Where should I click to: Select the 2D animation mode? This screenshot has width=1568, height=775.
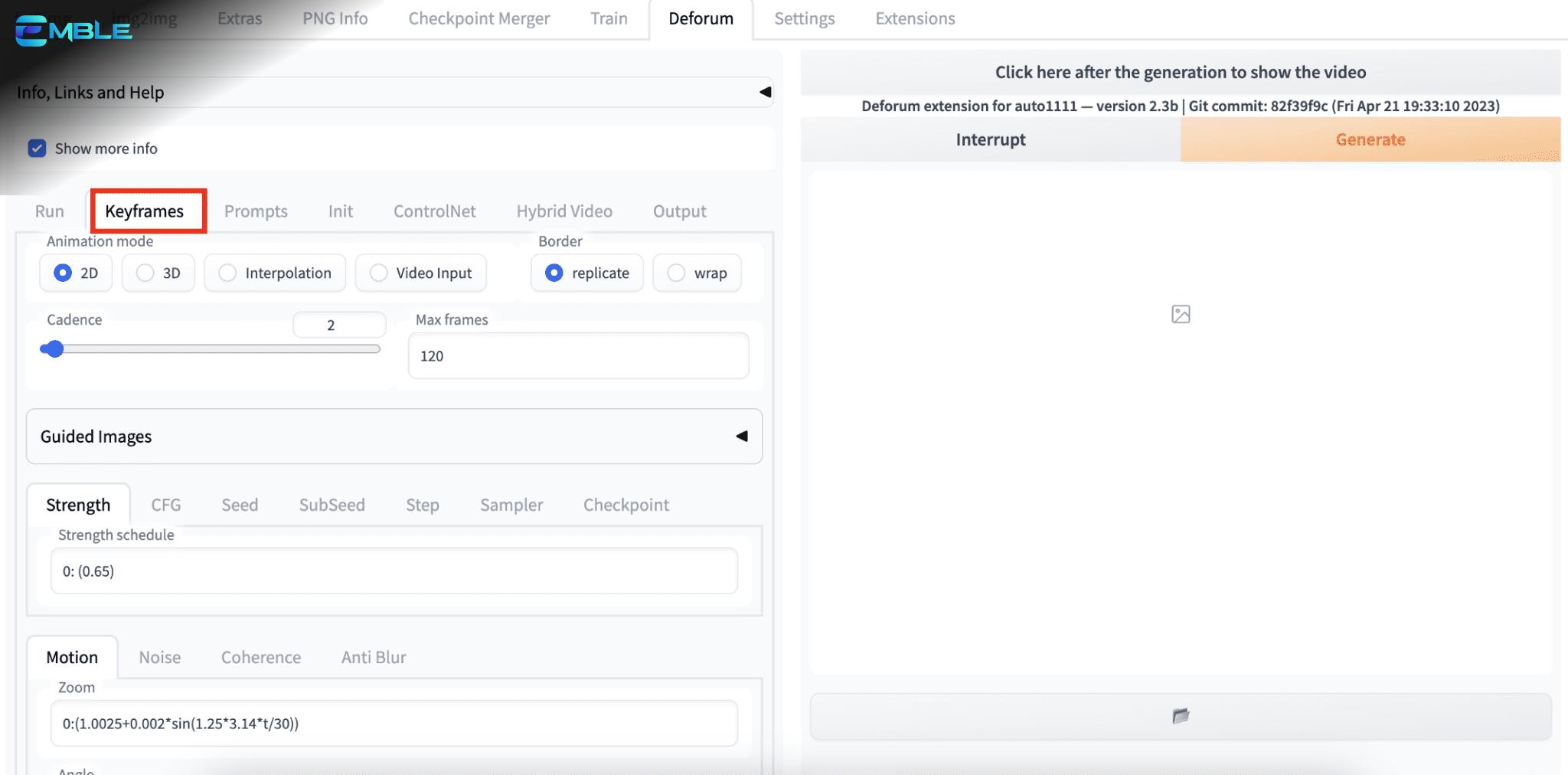pyautogui.click(x=76, y=273)
